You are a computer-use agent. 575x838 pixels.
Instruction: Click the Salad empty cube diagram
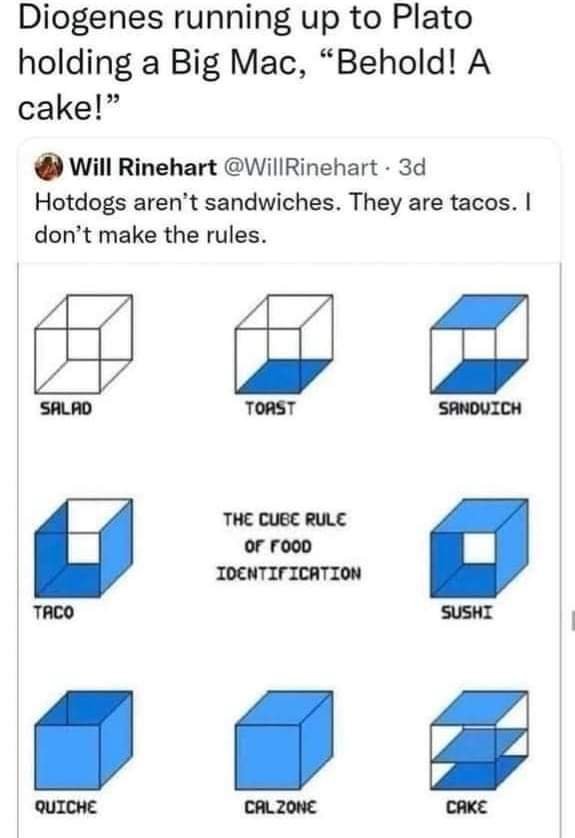point(83,344)
